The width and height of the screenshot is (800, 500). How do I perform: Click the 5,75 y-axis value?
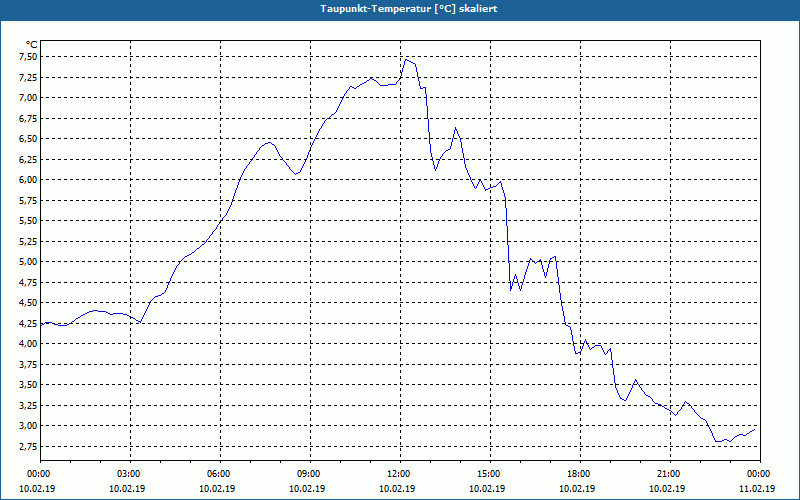(x=28, y=201)
